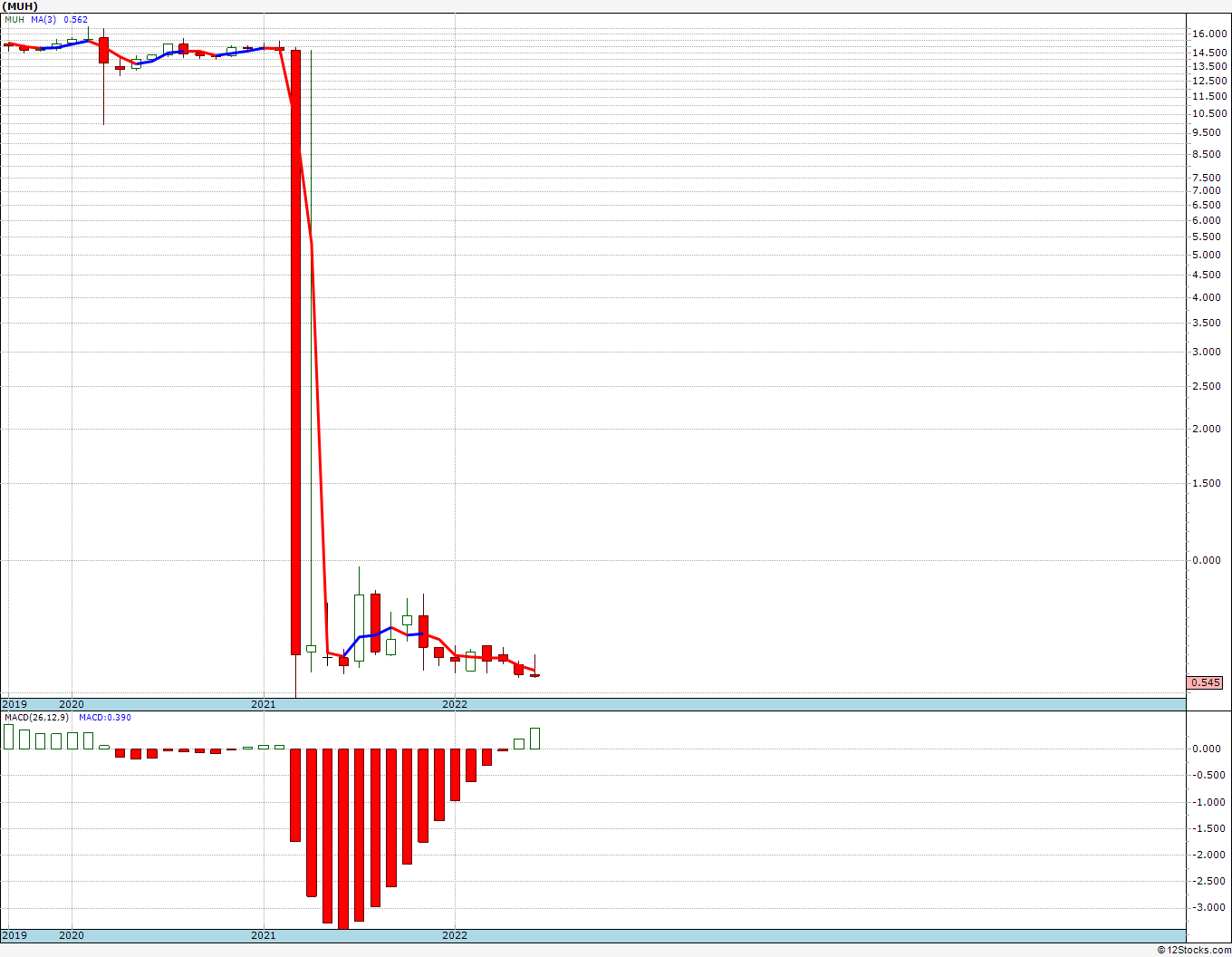The width and height of the screenshot is (1232, 957).
Task: Click the (MUH) chart title
Action: (22, 5)
